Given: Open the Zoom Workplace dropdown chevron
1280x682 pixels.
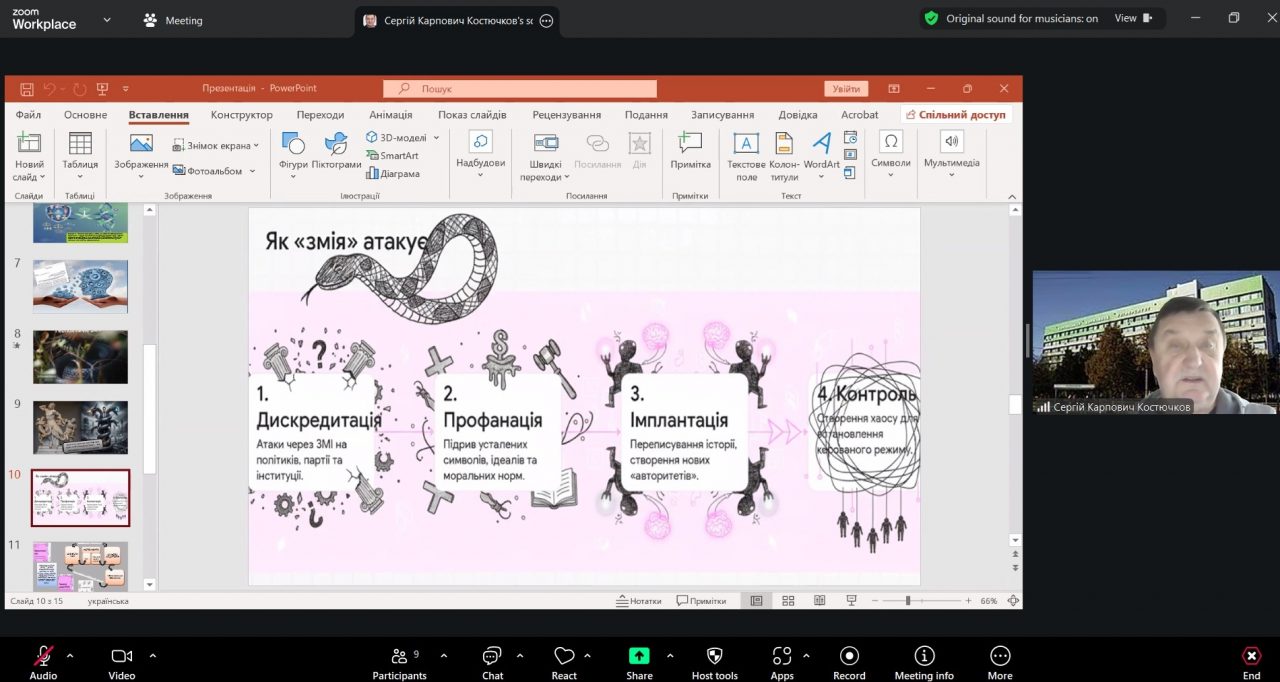Looking at the screenshot, I should [107, 19].
